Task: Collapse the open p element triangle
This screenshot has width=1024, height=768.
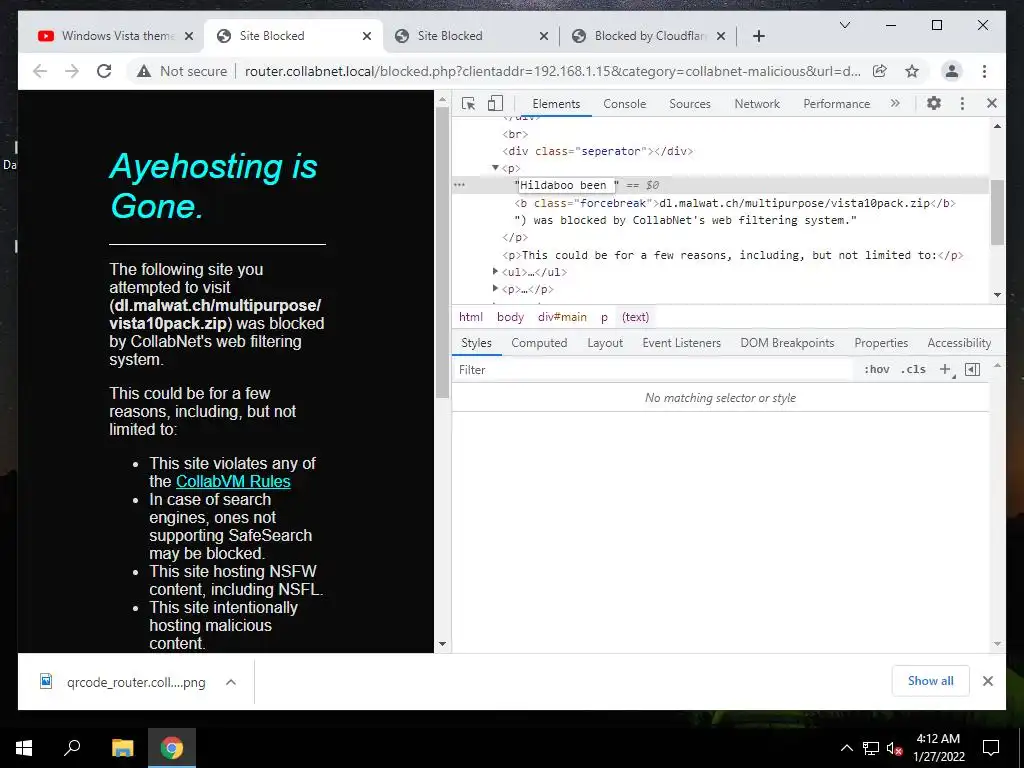Action: click(x=495, y=168)
